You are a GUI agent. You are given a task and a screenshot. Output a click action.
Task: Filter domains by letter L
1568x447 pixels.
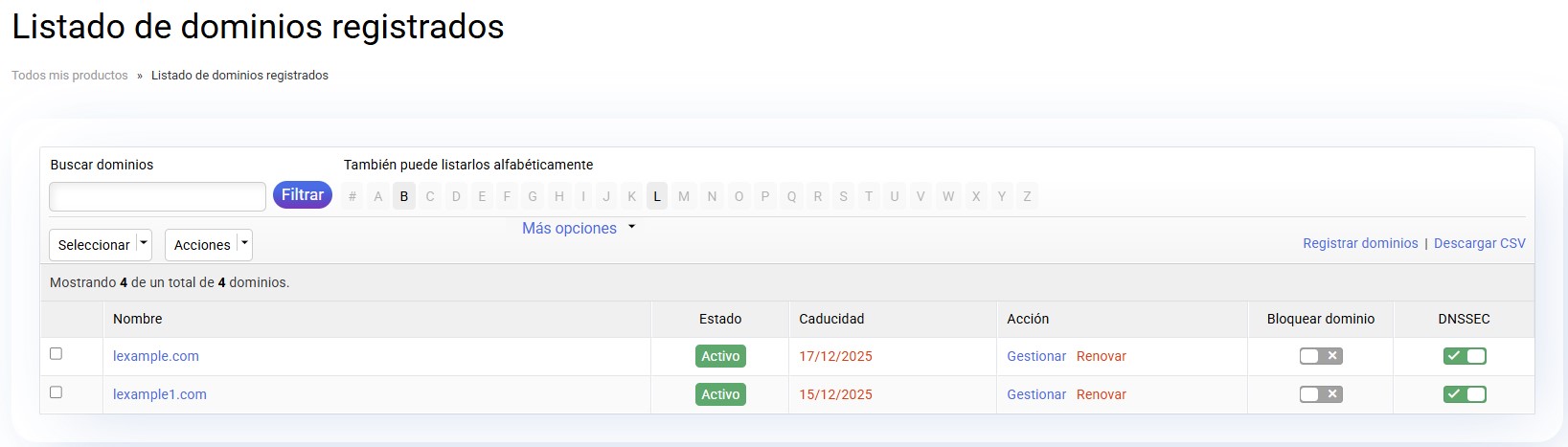pyautogui.click(x=657, y=196)
